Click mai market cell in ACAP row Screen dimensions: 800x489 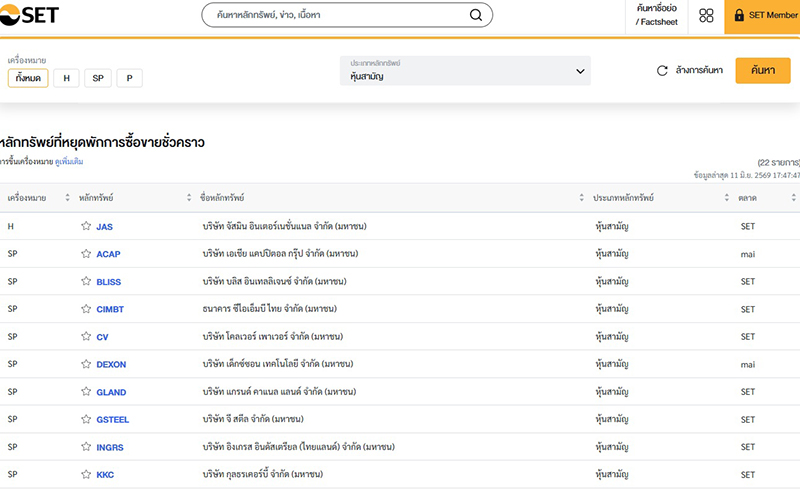point(748,254)
